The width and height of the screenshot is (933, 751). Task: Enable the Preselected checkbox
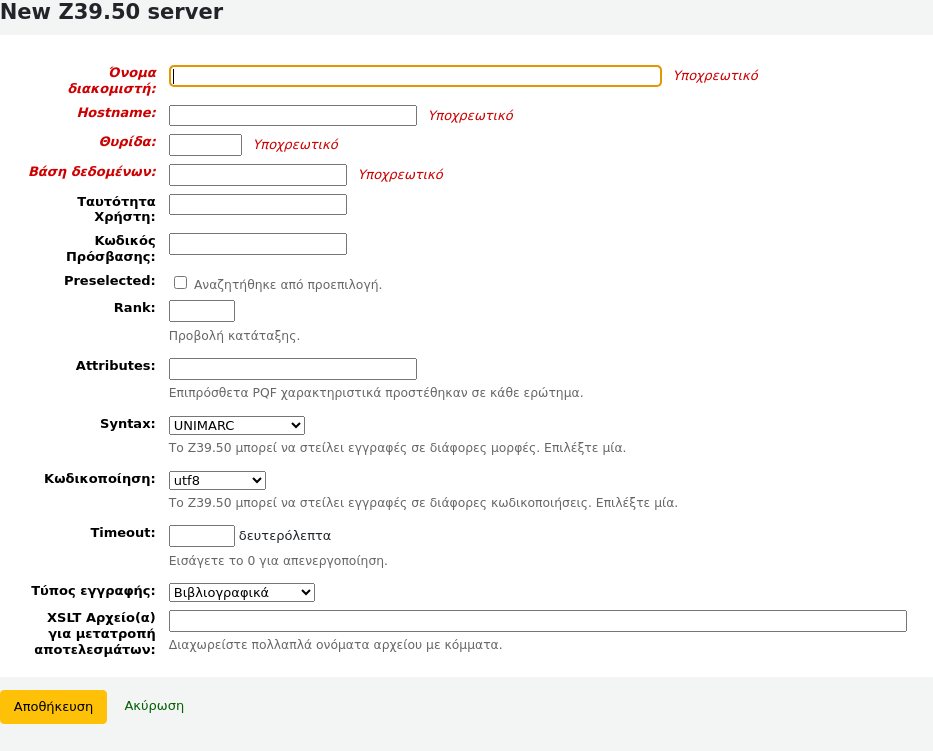(180, 283)
